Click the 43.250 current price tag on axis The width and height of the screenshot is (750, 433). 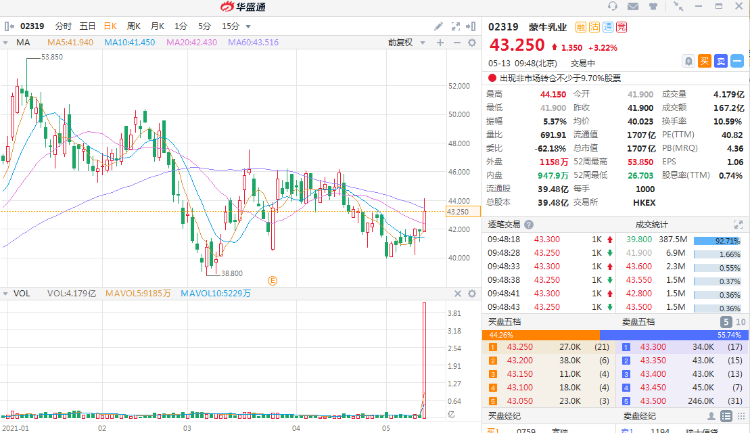463,212
